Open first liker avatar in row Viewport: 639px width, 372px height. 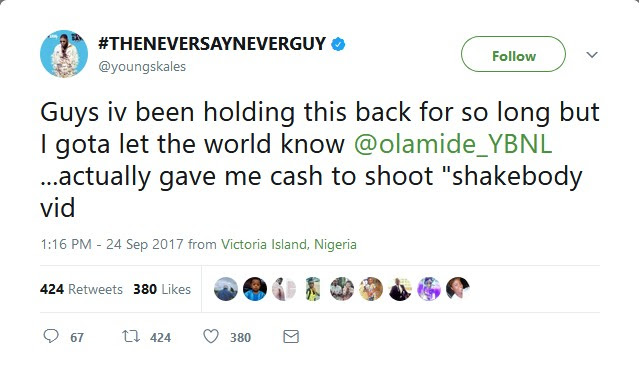[x=226, y=289]
